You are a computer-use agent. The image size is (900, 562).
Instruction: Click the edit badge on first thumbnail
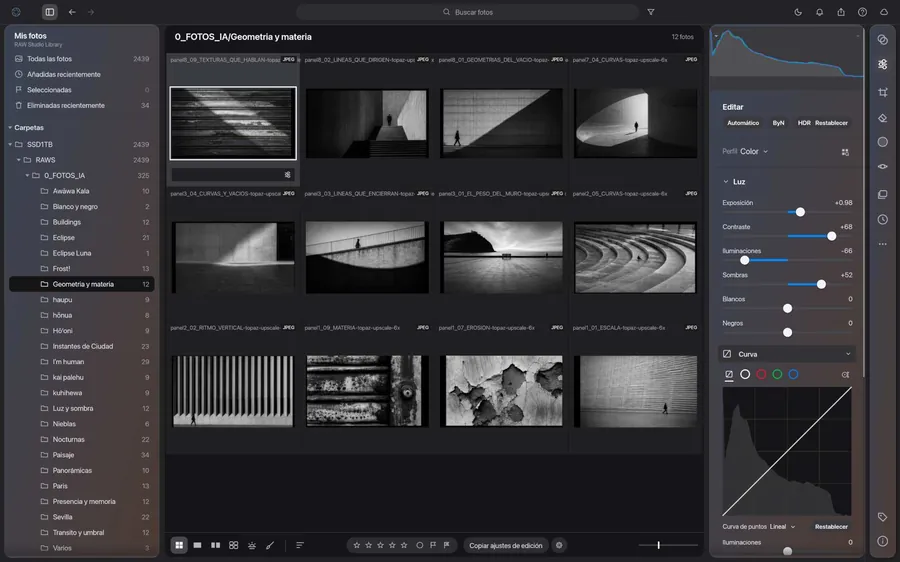click(288, 175)
